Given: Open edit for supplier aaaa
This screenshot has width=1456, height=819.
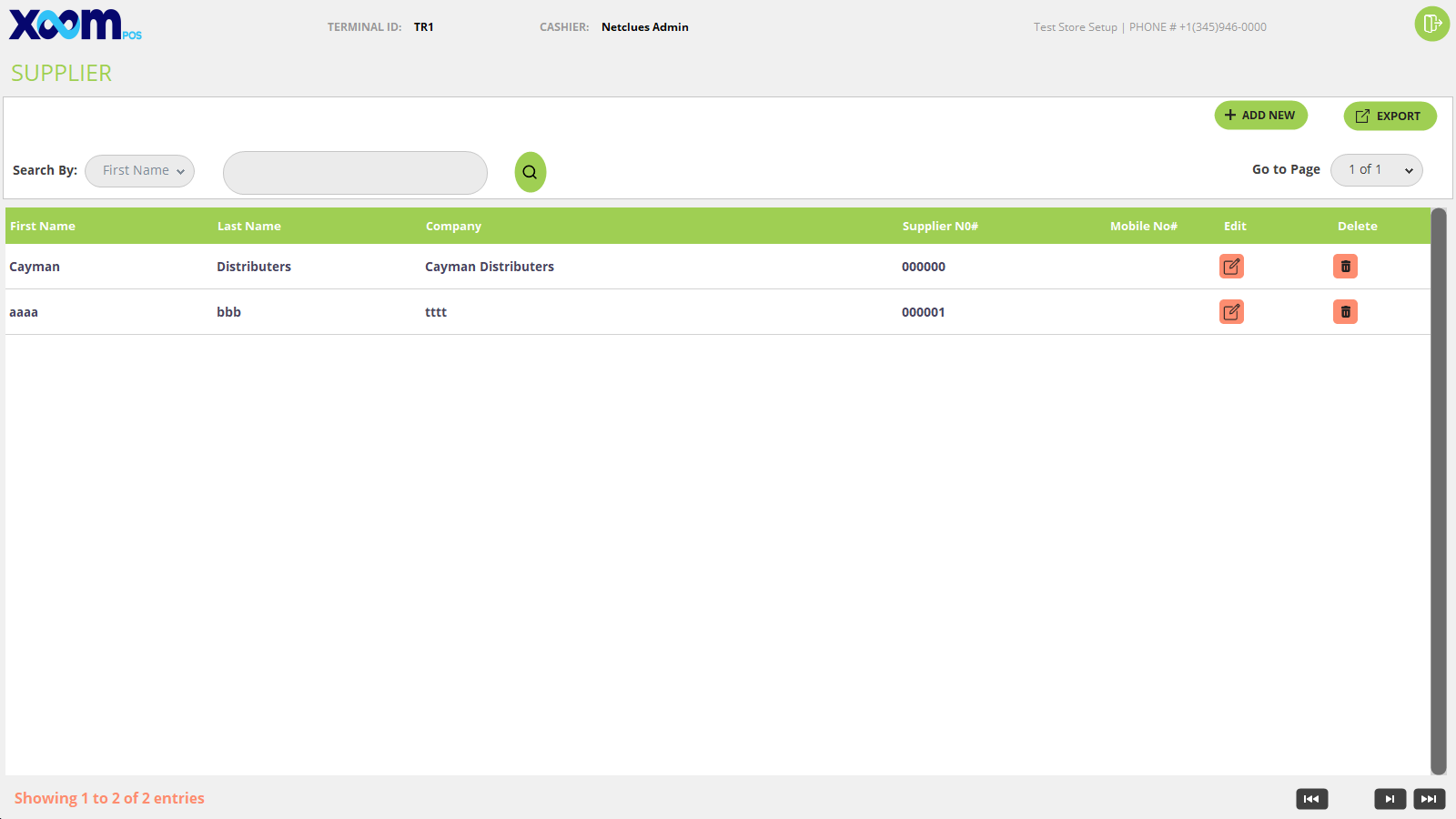Looking at the screenshot, I should 1231,312.
